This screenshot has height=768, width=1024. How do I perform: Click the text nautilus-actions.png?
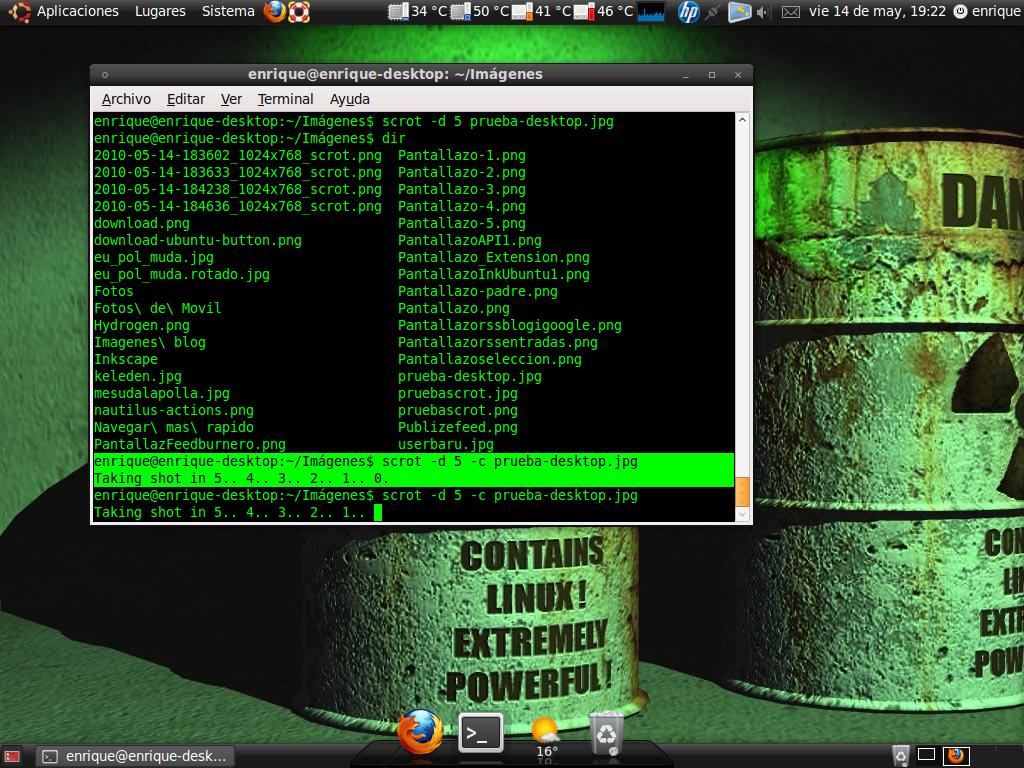coord(174,410)
